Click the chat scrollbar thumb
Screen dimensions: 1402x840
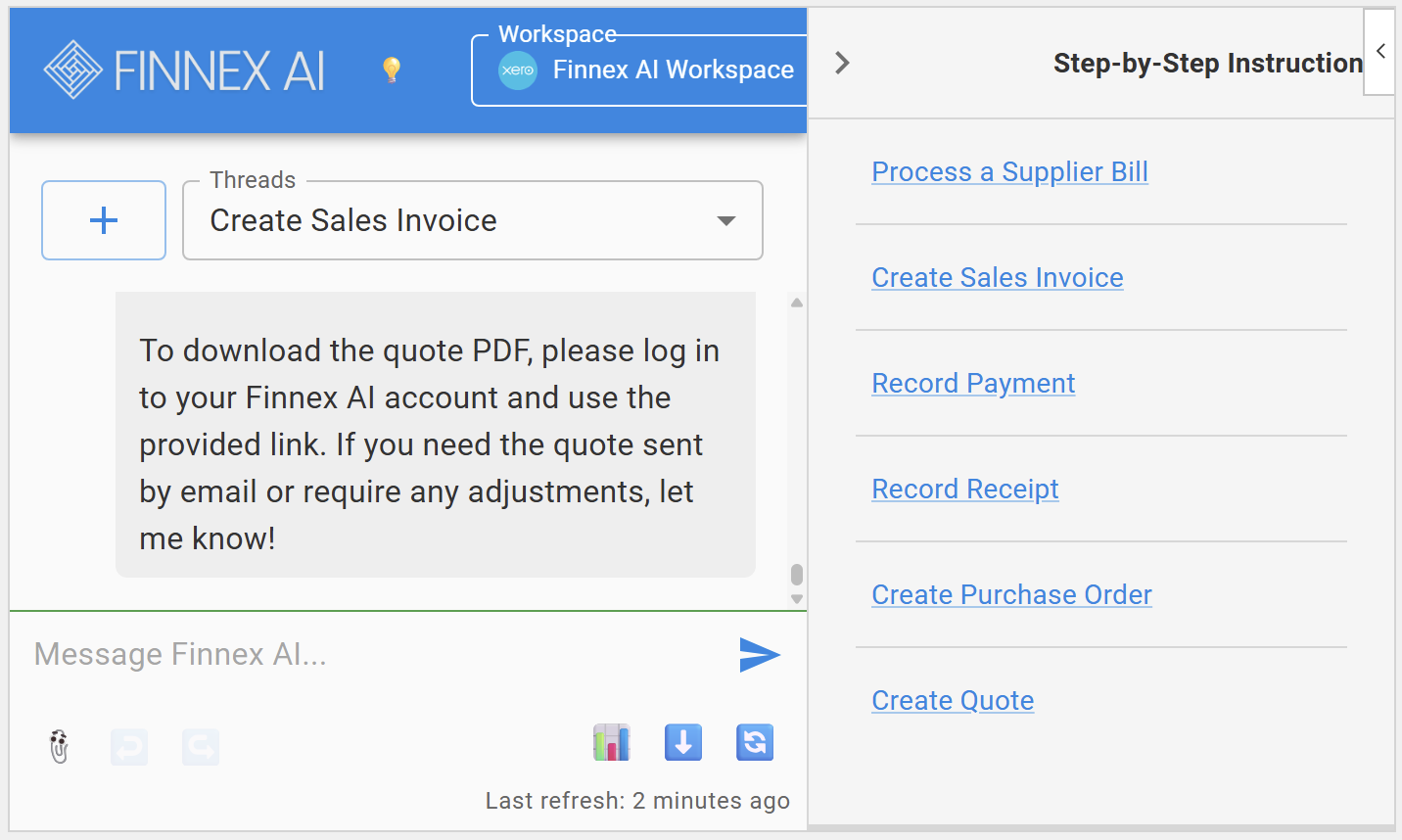pyautogui.click(x=797, y=574)
